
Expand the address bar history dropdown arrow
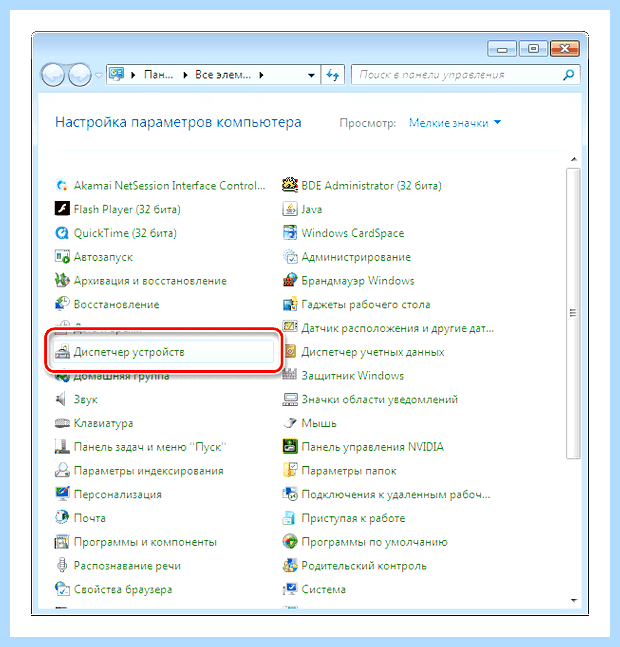tap(311, 75)
